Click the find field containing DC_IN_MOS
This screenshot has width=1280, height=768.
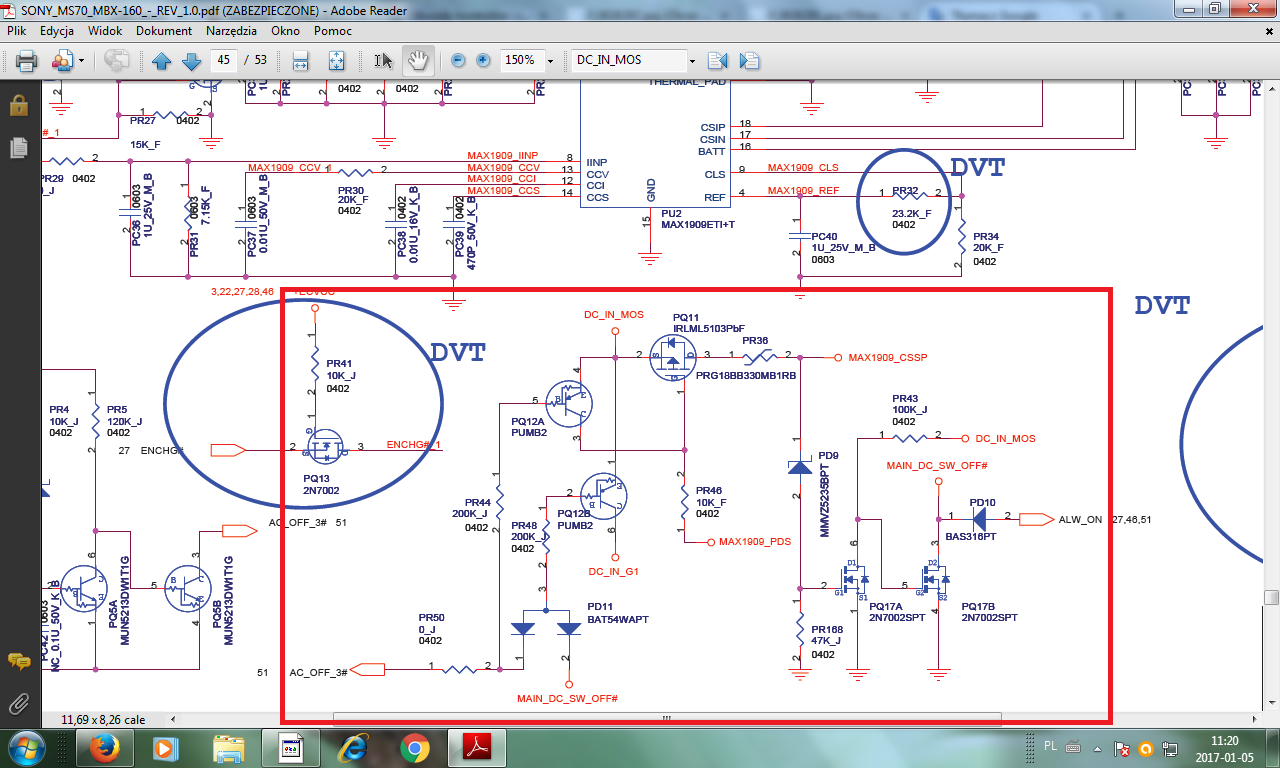(629, 60)
